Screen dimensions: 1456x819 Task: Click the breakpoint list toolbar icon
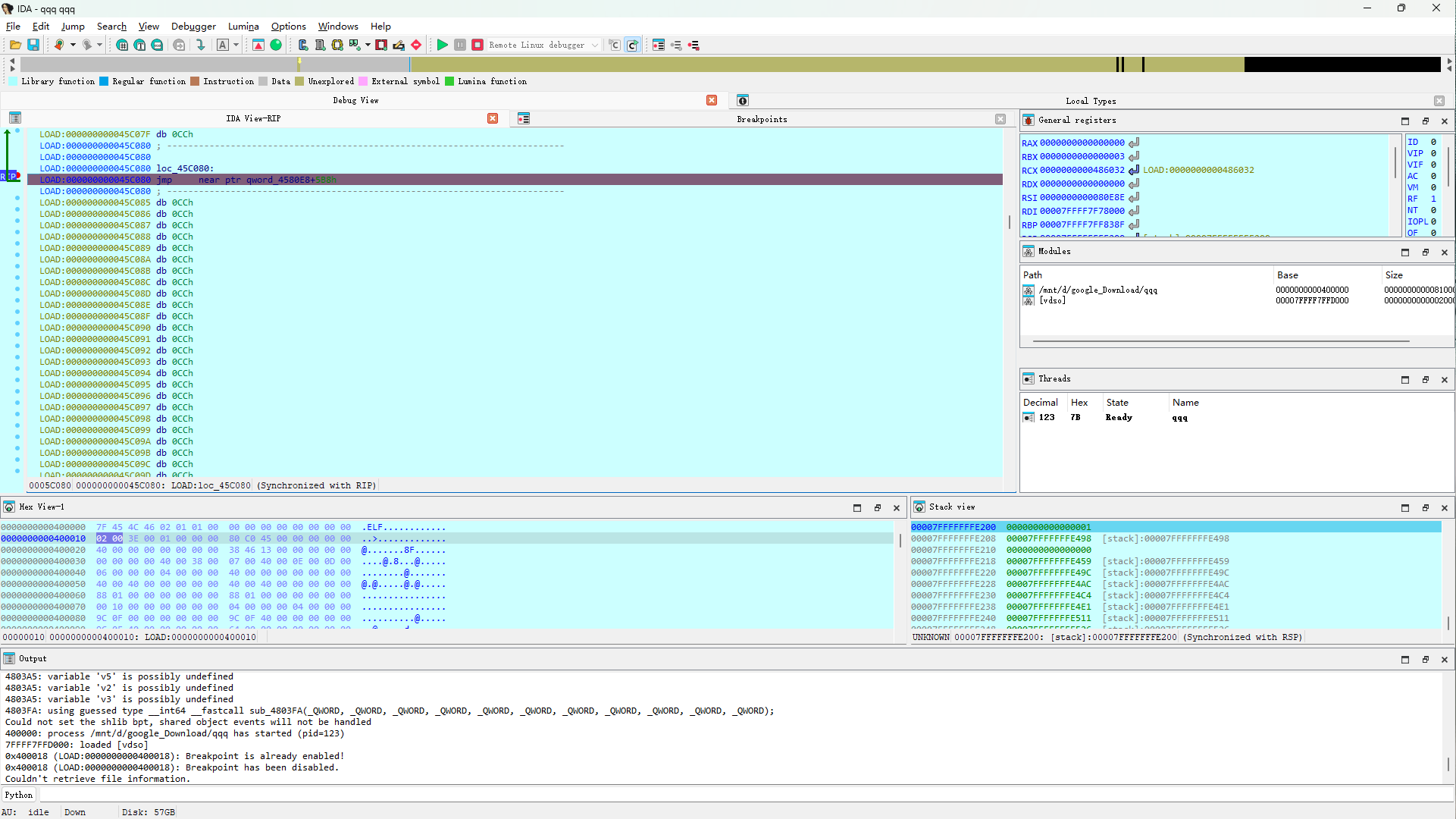pos(658,45)
